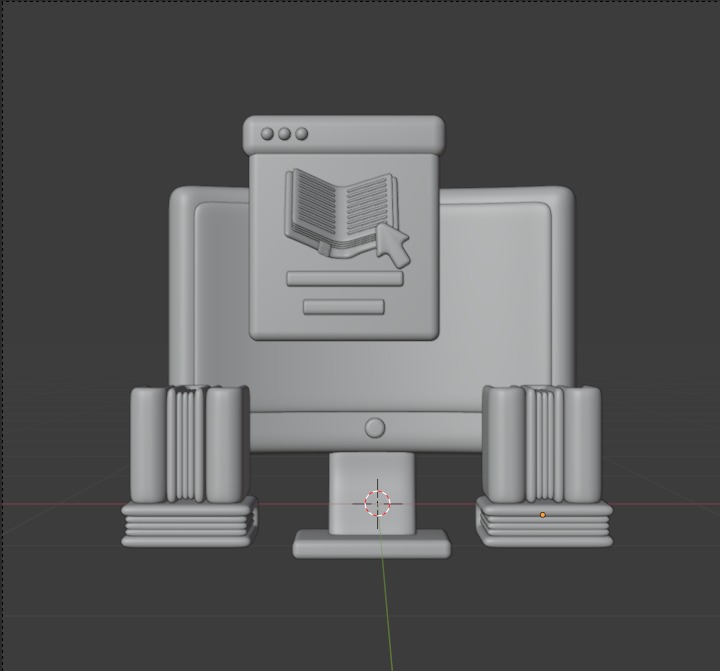This screenshot has width=720, height=671.
Task: Select the flat stacked books under left upright books
Action: (x=189, y=522)
